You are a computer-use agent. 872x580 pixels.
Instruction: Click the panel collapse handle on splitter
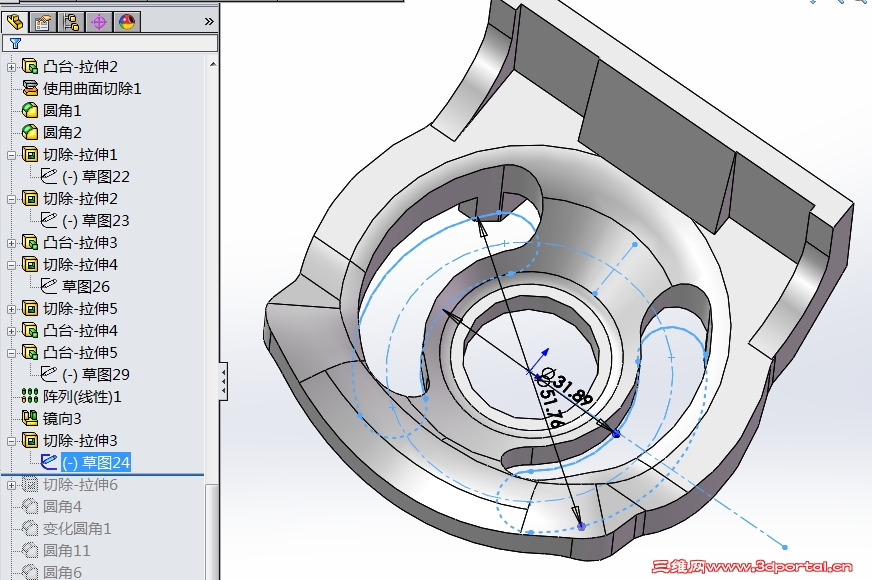pos(223,381)
